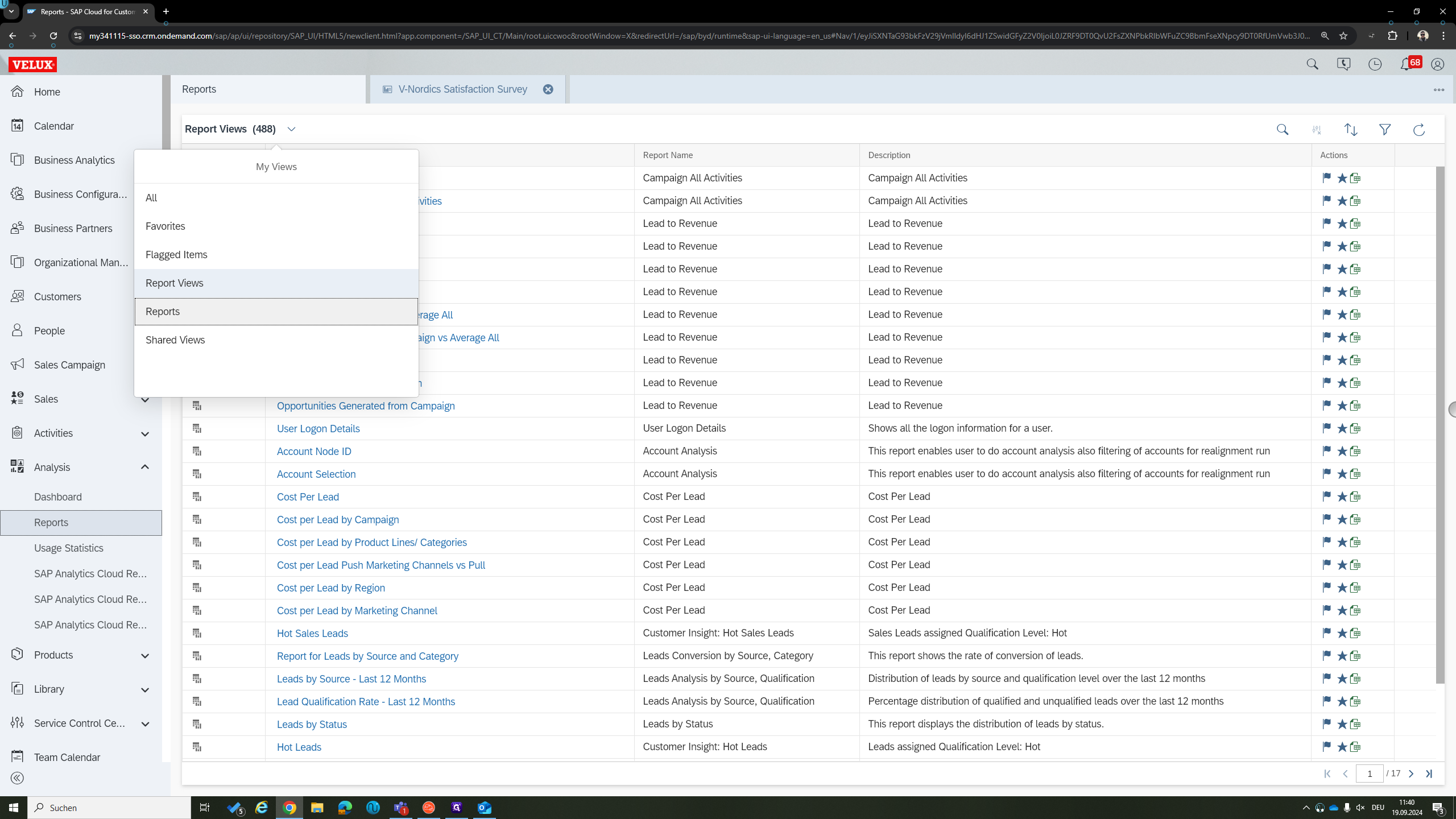Screen dimensions: 1456x819
Task: Open the sort arrows in report list toolbar
Action: coord(1351,130)
